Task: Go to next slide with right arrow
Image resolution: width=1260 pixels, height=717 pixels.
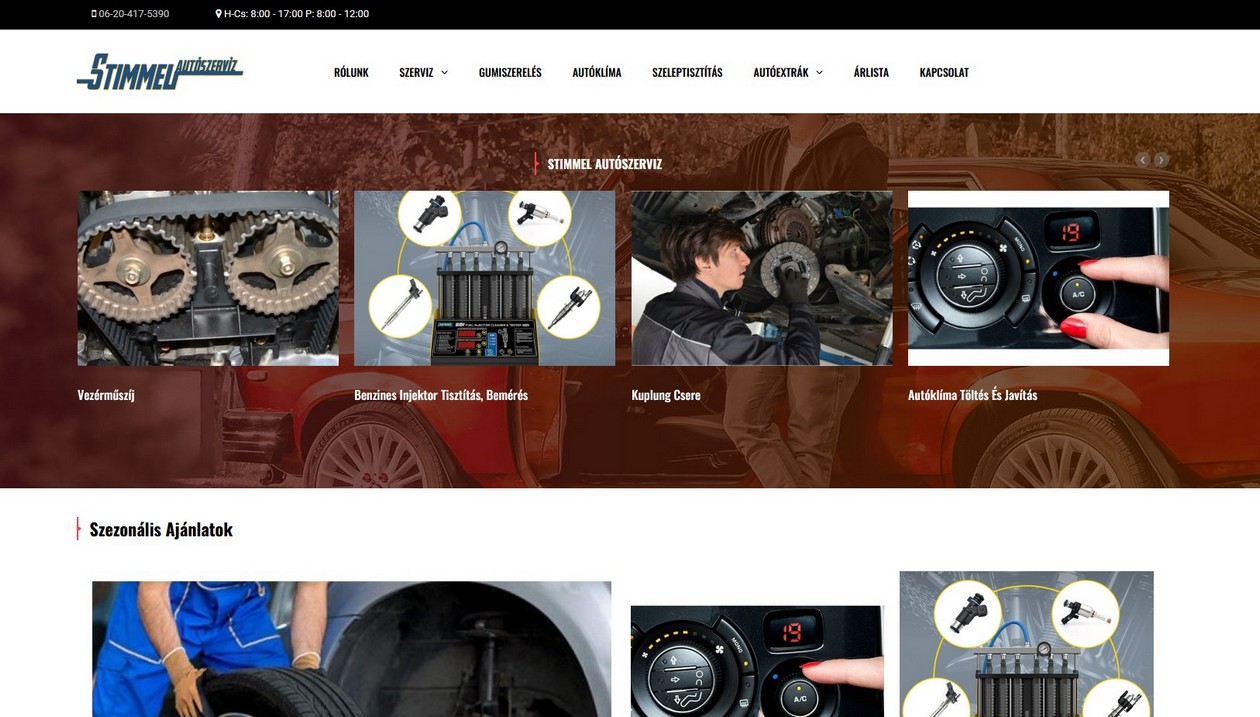Action: pyautogui.click(x=1161, y=159)
